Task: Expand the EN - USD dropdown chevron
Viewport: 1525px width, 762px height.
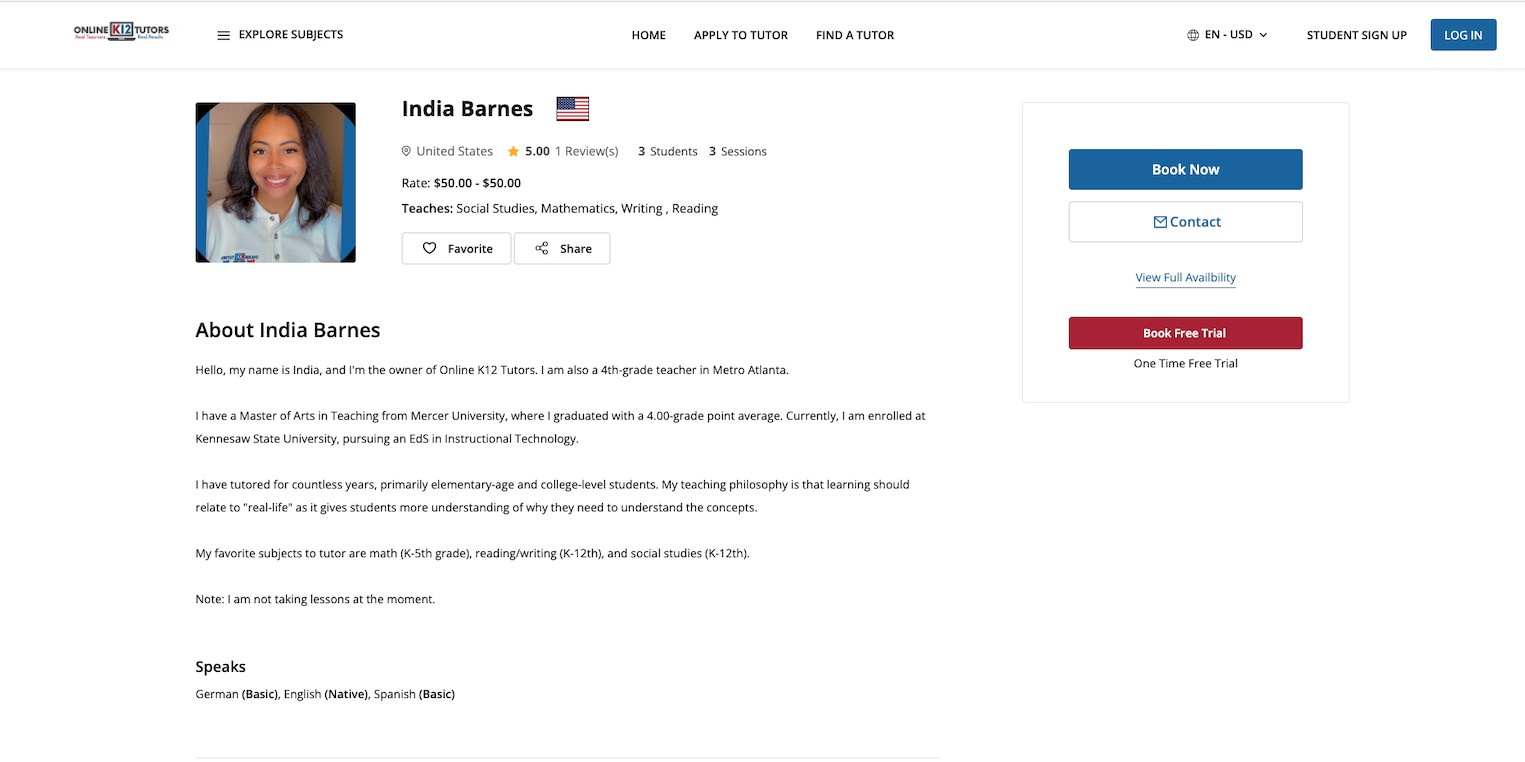Action: 1263,35
